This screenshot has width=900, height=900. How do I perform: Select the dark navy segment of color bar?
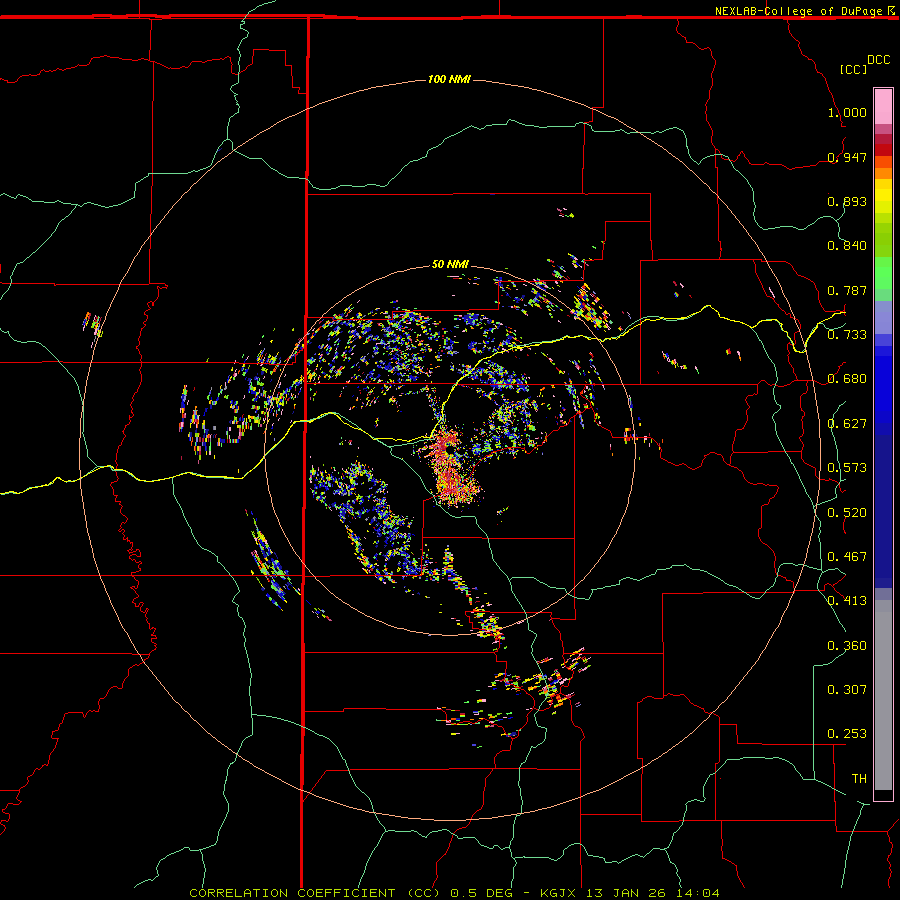click(x=883, y=511)
